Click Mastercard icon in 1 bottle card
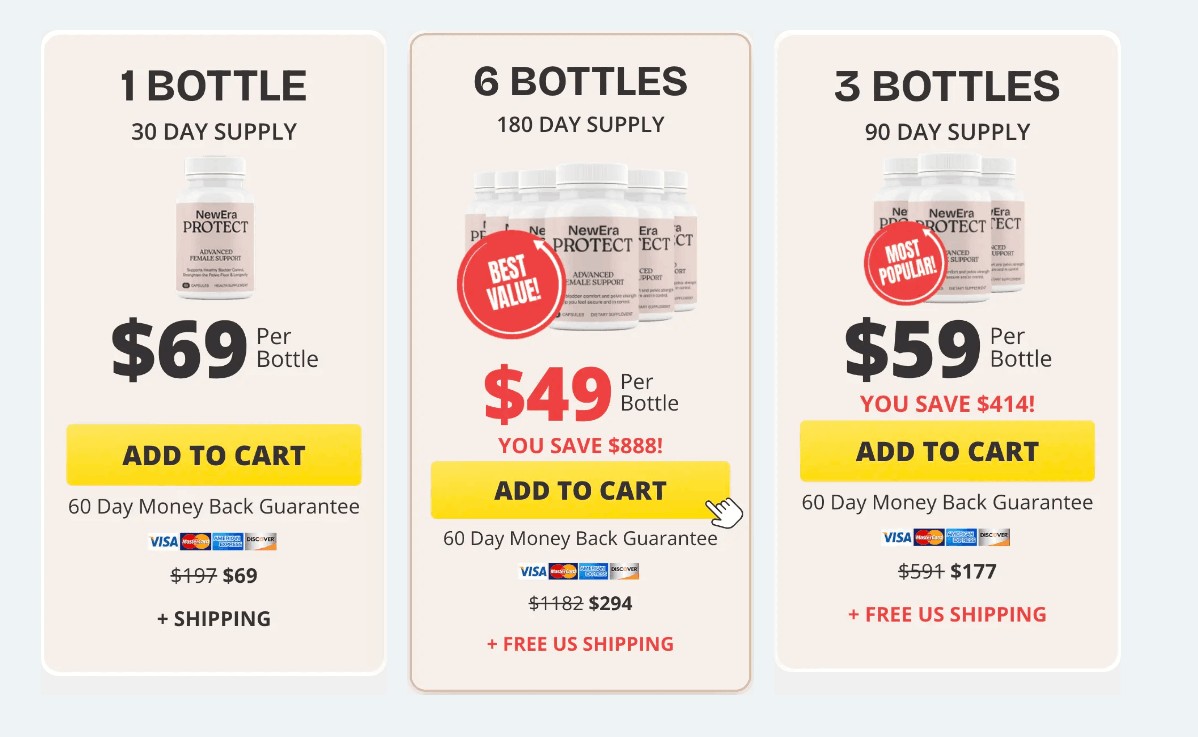1198x737 pixels. [195, 541]
